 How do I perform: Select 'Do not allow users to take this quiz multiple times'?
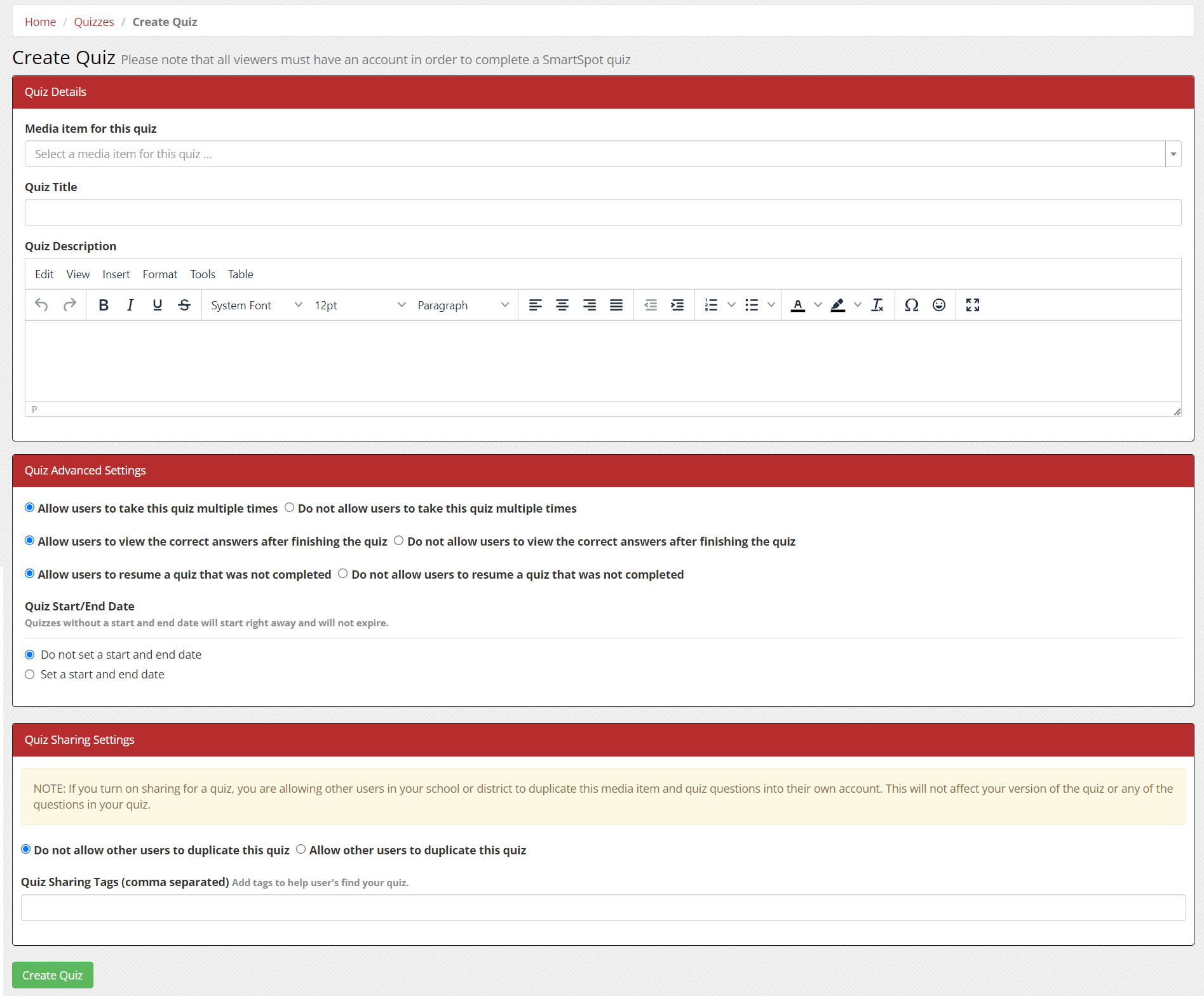click(290, 508)
